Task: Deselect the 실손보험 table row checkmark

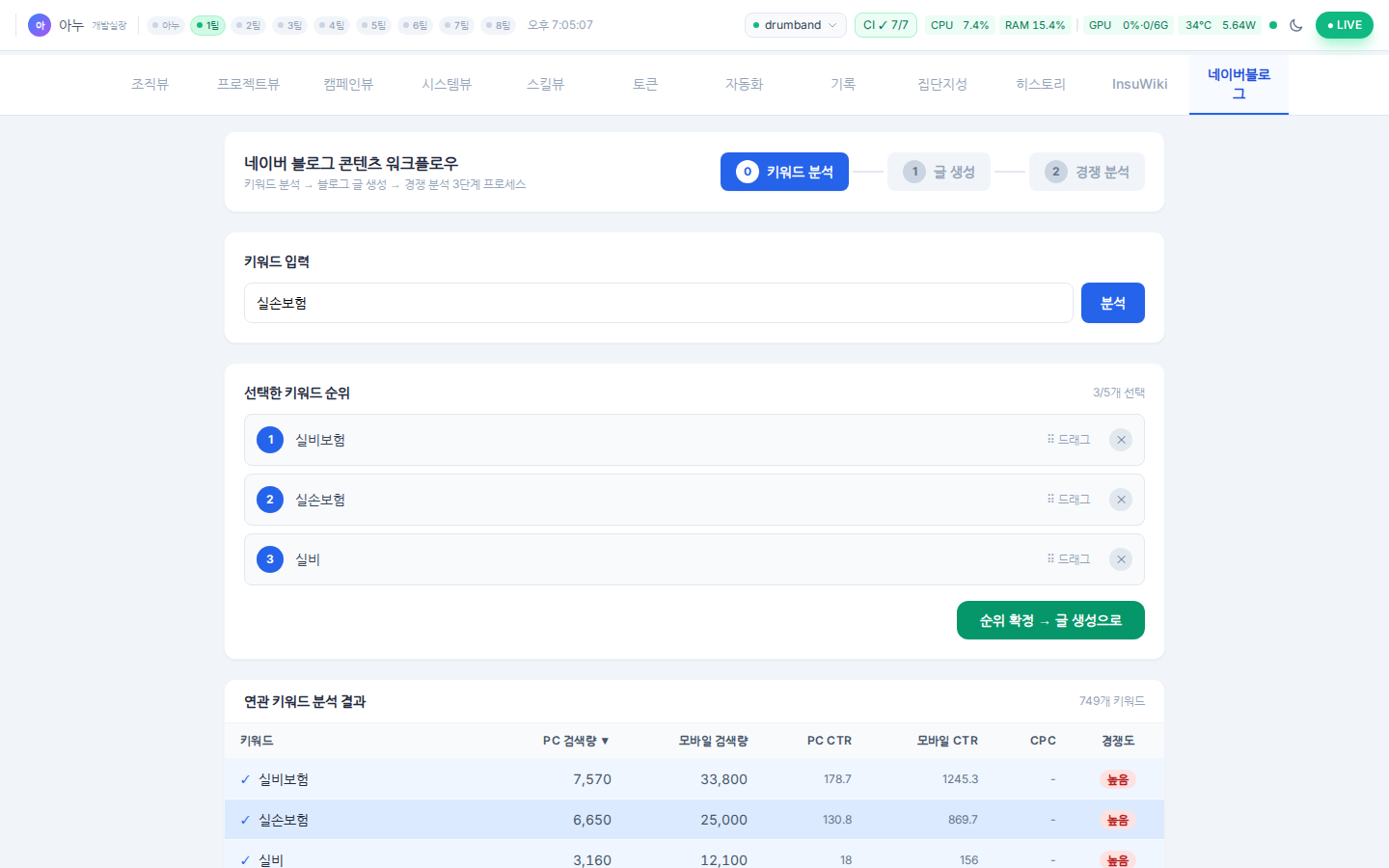Action: click(245, 820)
